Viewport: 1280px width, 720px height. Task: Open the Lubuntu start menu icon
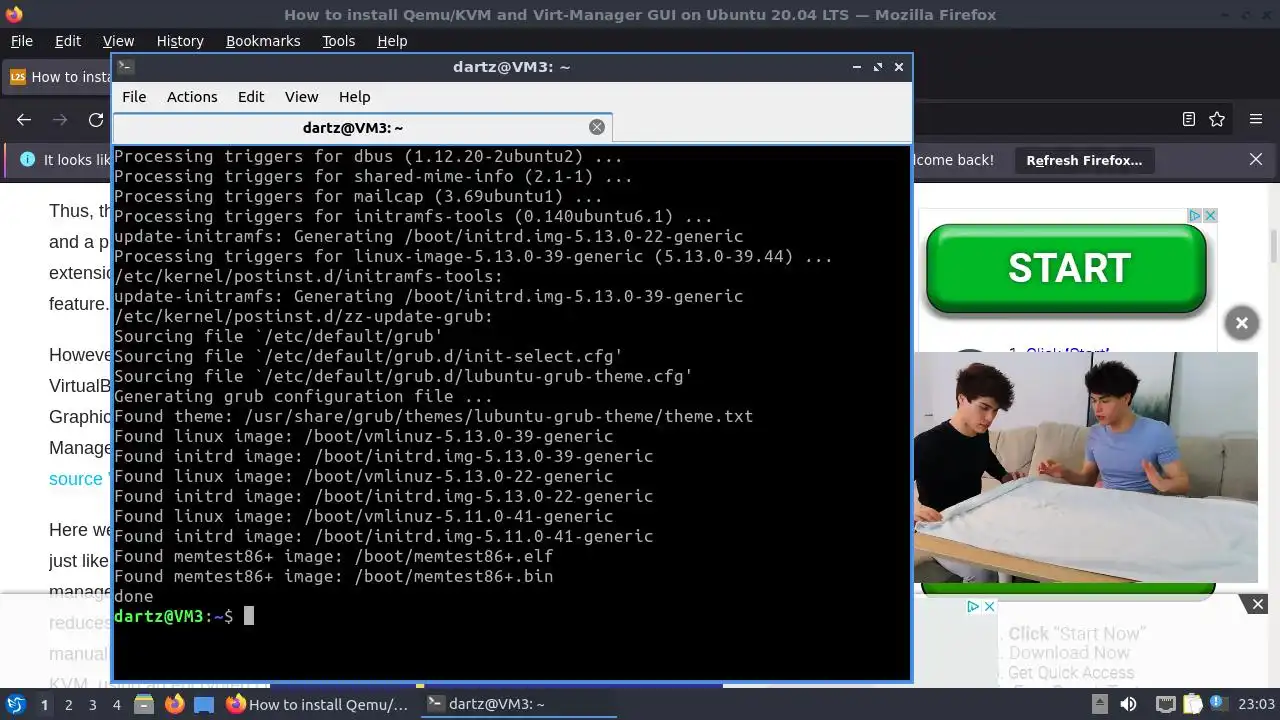pos(15,704)
